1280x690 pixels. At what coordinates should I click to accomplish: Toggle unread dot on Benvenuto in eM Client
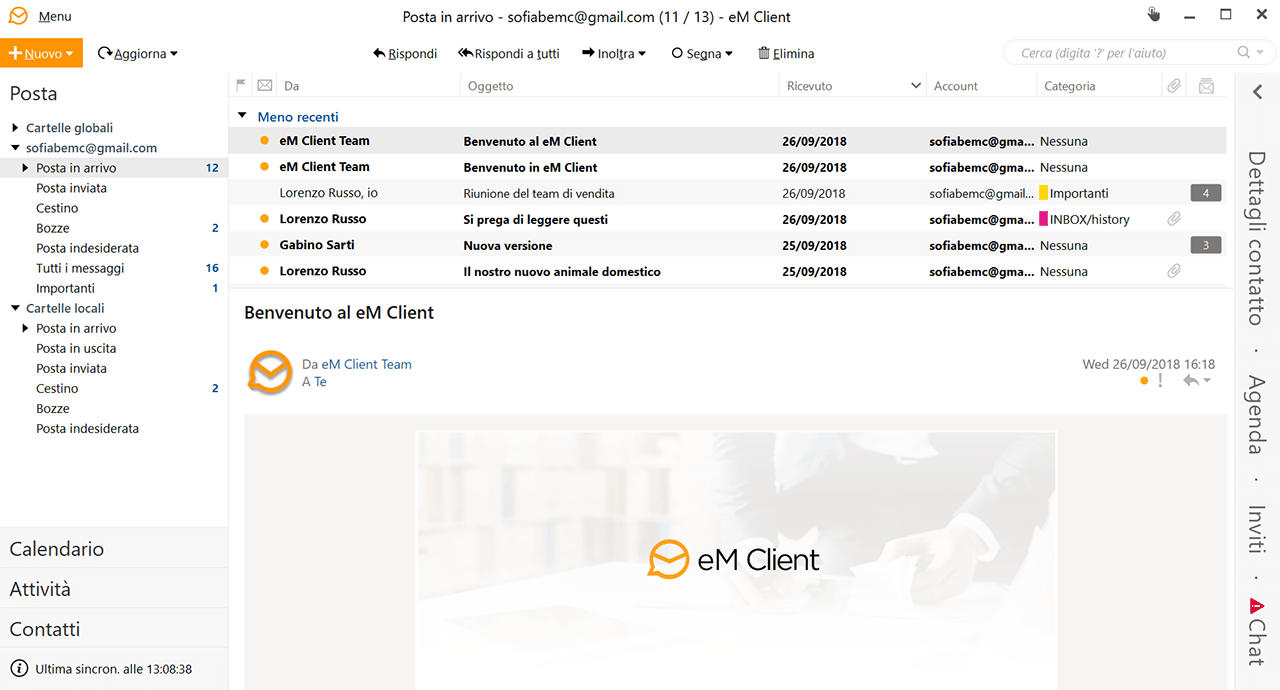tap(264, 167)
